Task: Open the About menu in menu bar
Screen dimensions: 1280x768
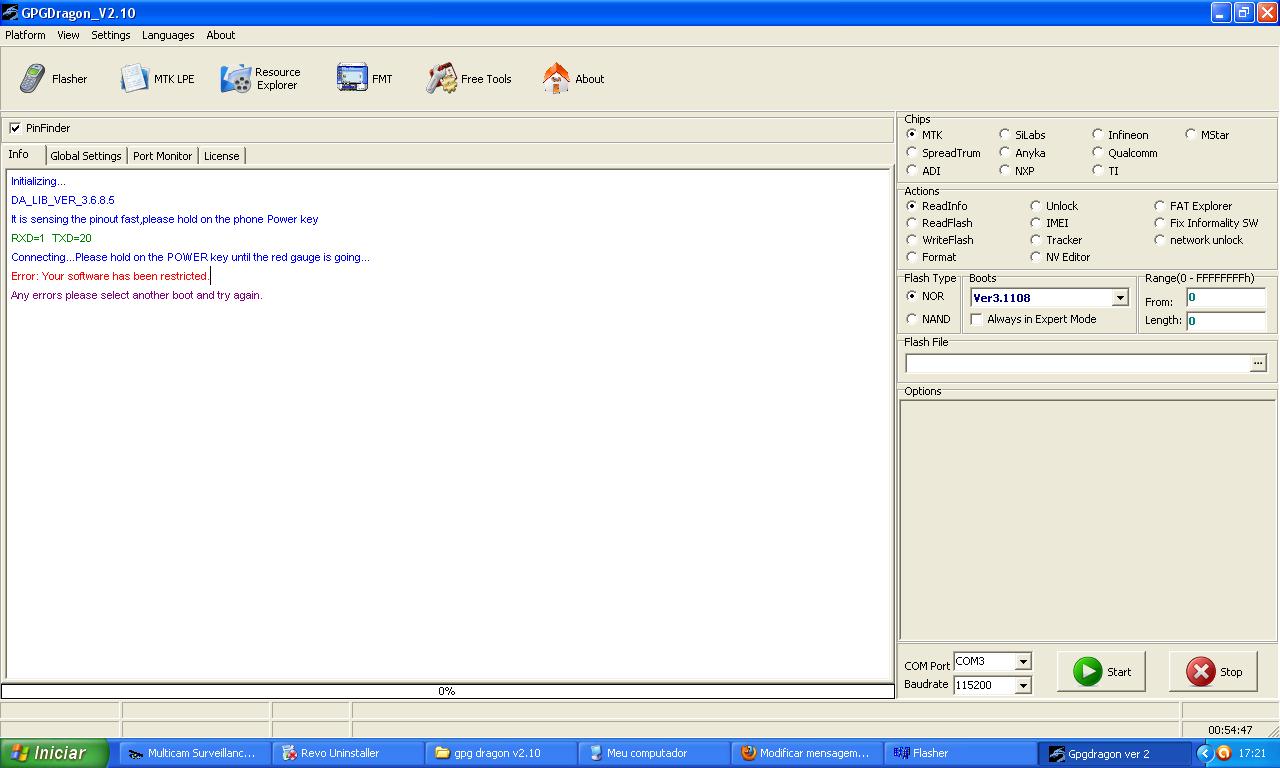Action: point(221,35)
